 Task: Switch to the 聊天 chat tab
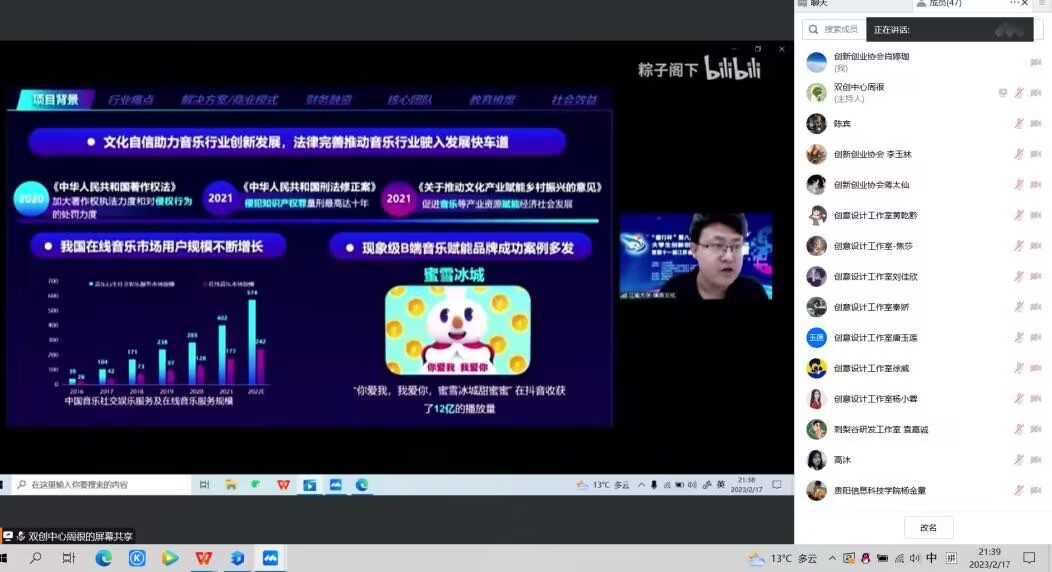(x=818, y=4)
